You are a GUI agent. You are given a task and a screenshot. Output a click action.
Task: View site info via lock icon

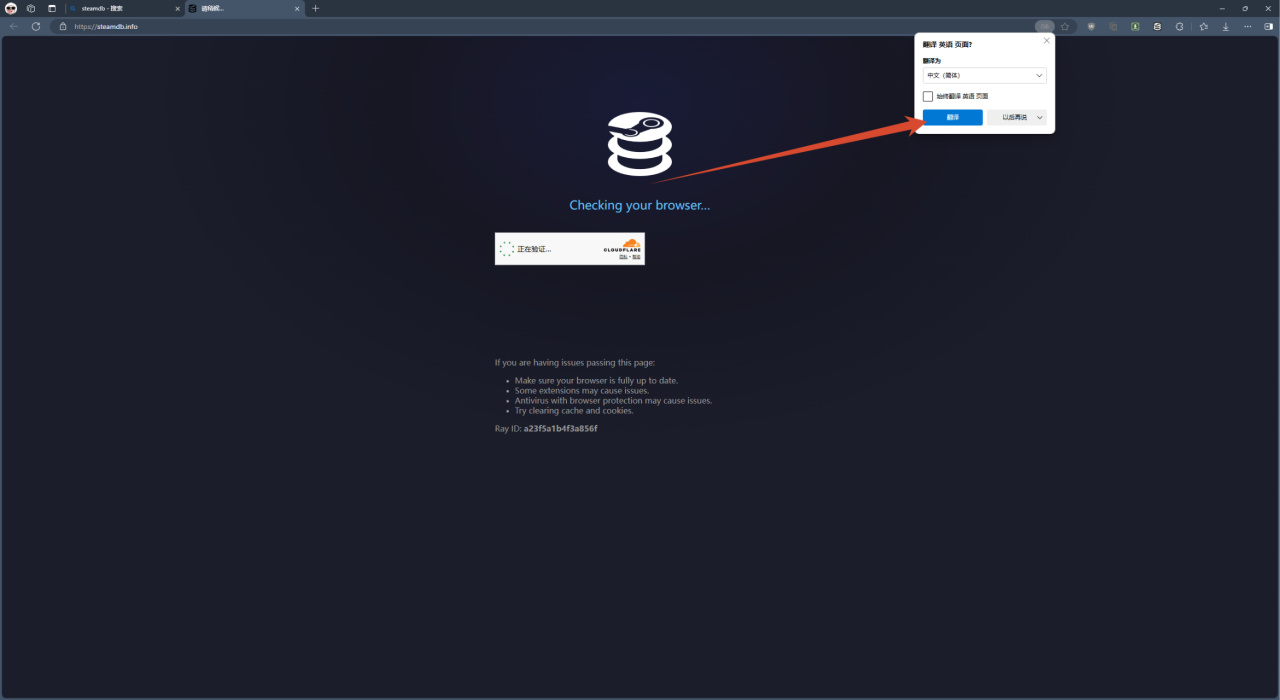[63, 26]
